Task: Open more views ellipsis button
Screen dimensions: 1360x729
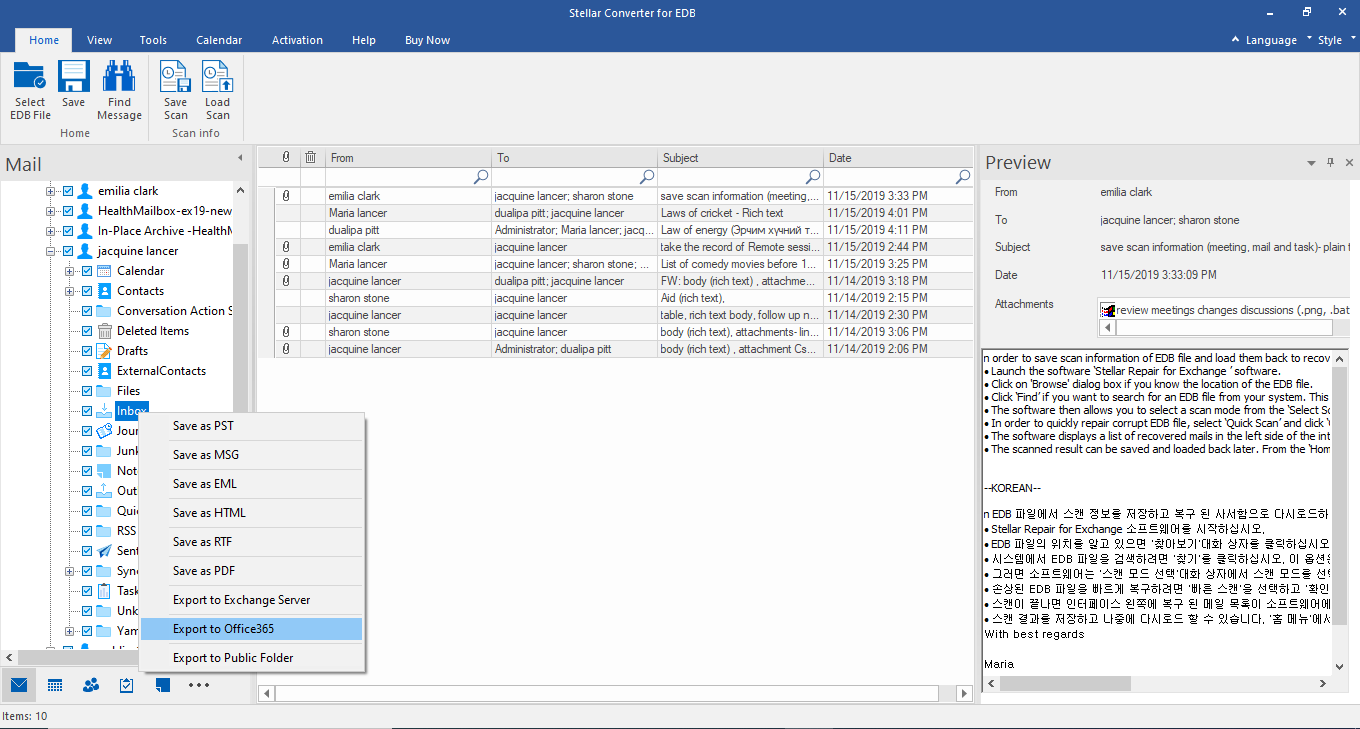Action: click(199, 685)
